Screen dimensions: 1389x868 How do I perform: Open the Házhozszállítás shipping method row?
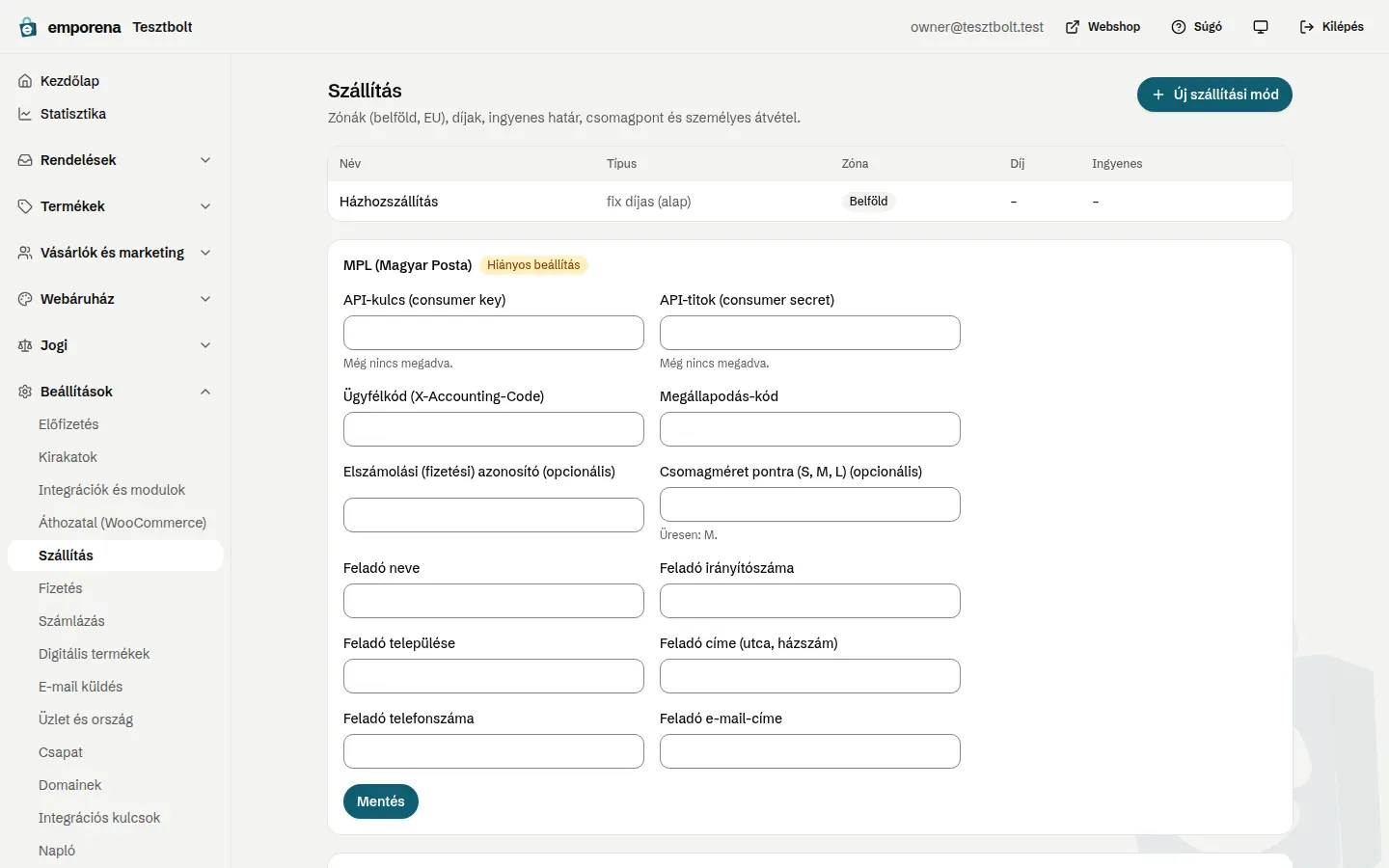[x=810, y=202]
